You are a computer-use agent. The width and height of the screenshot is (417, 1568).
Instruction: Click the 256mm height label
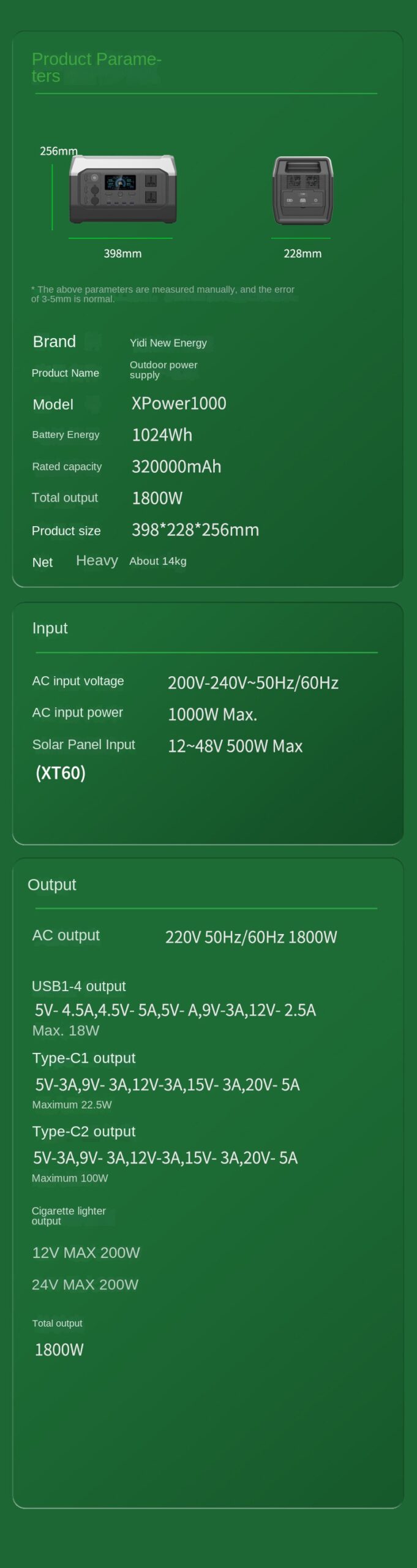tap(58, 151)
